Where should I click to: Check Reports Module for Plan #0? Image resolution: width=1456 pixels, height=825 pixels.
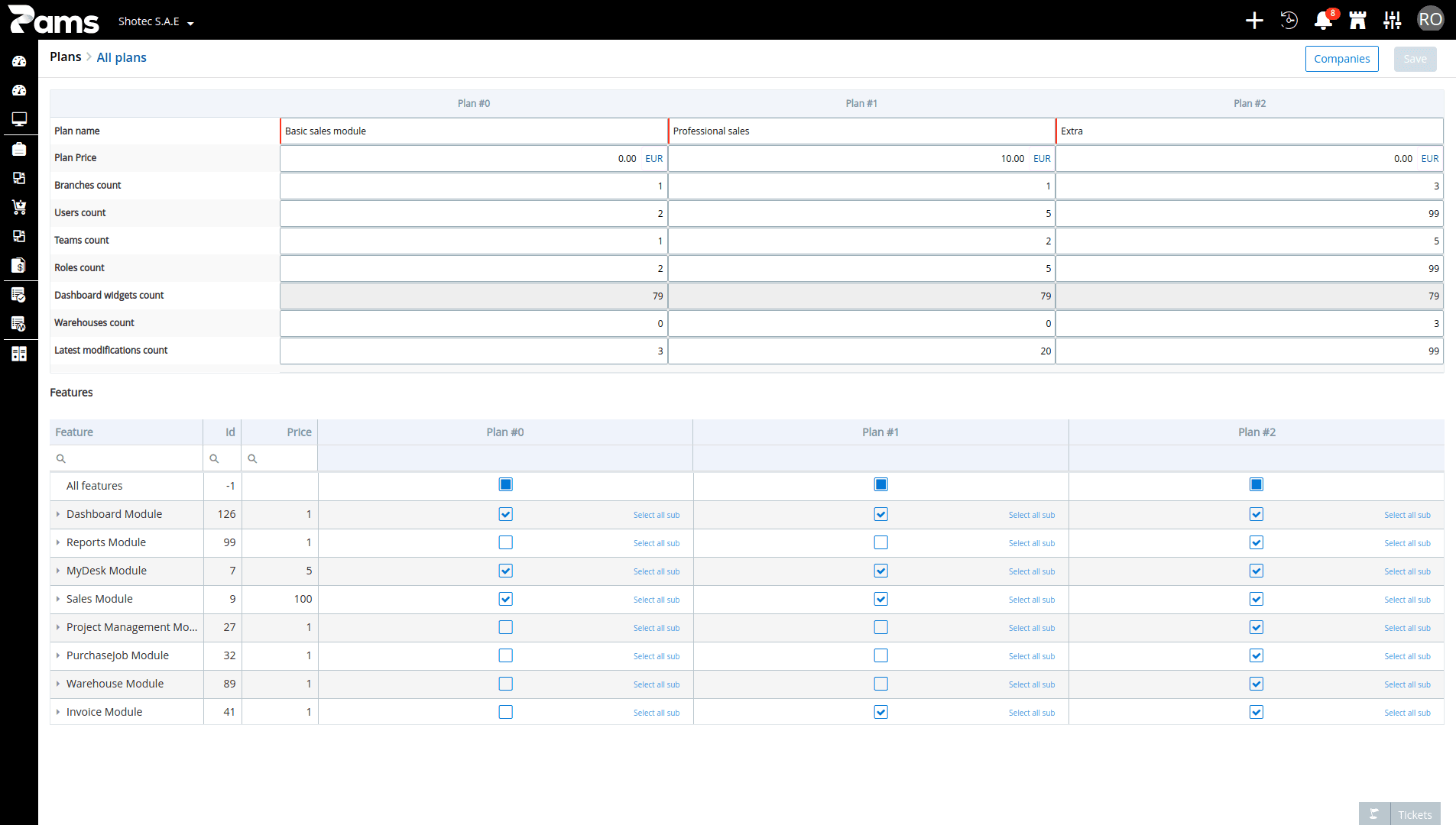coord(505,542)
